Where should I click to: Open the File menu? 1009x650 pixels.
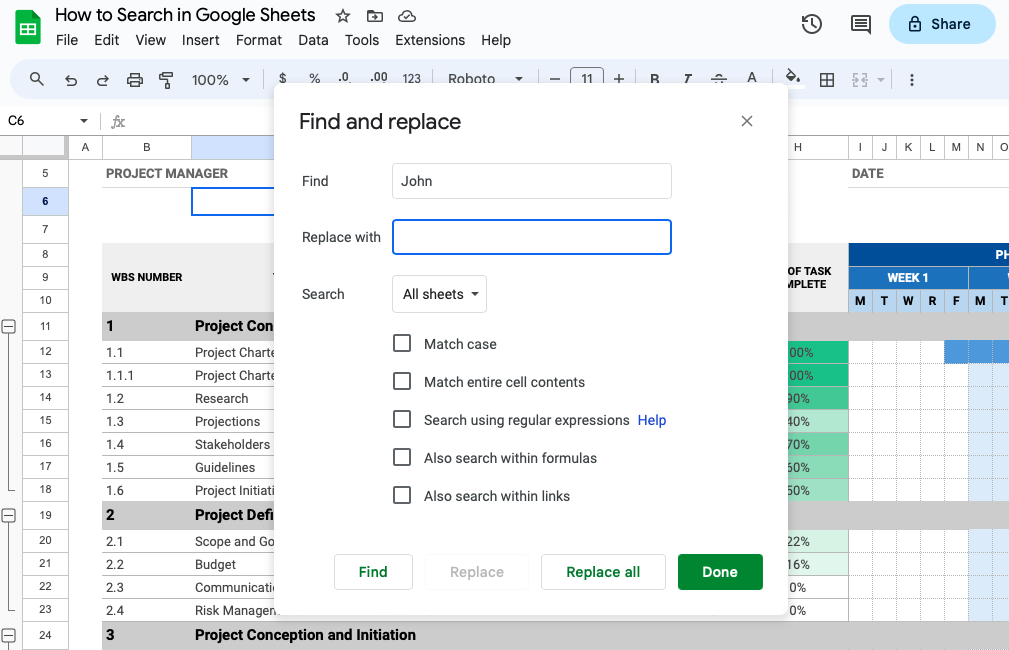(67, 40)
